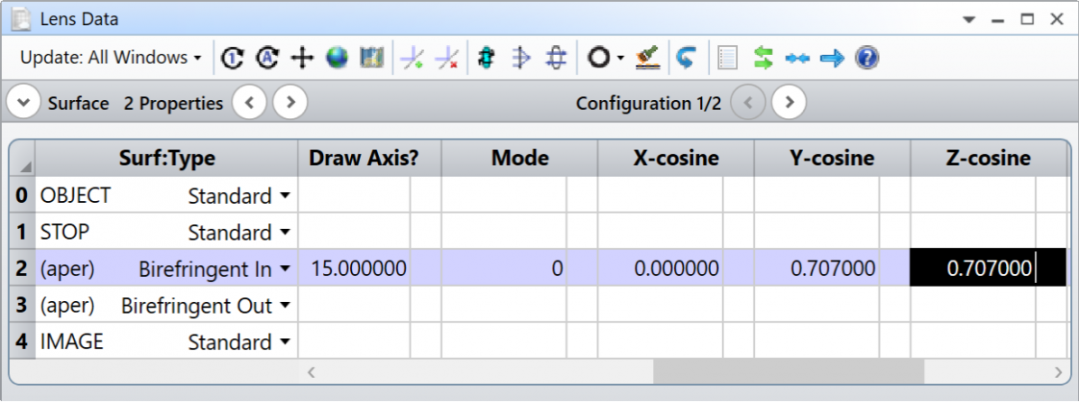The height and width of the screenshot is (402, 1079).
Task: Open Birefringent Out surface type dropdown
Action: click(286, 305)
